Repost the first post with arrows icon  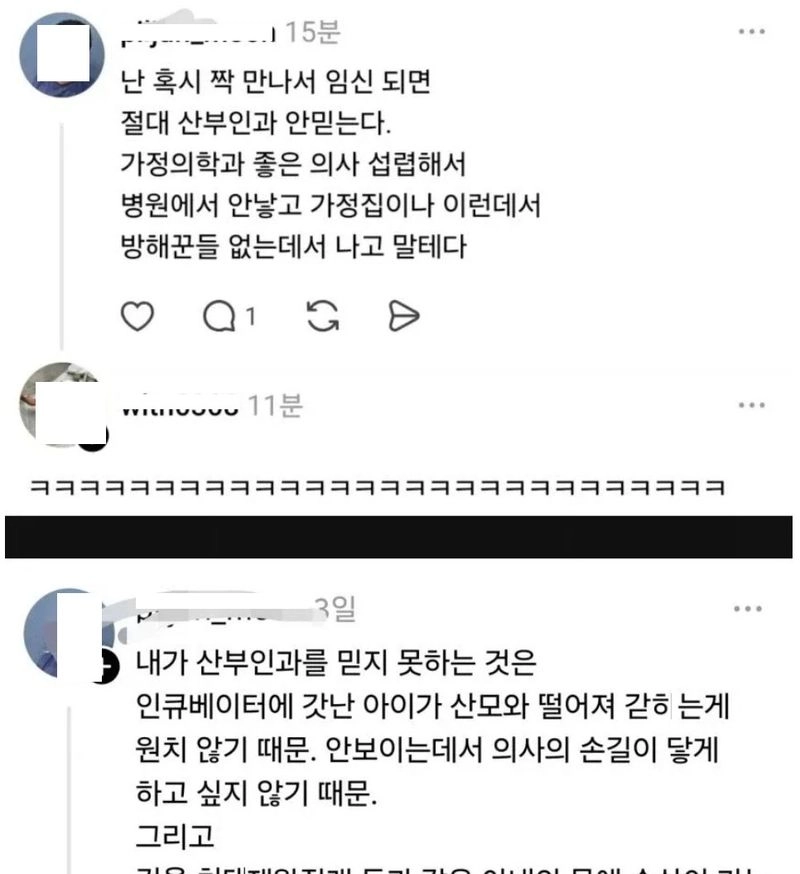point(323,316)
